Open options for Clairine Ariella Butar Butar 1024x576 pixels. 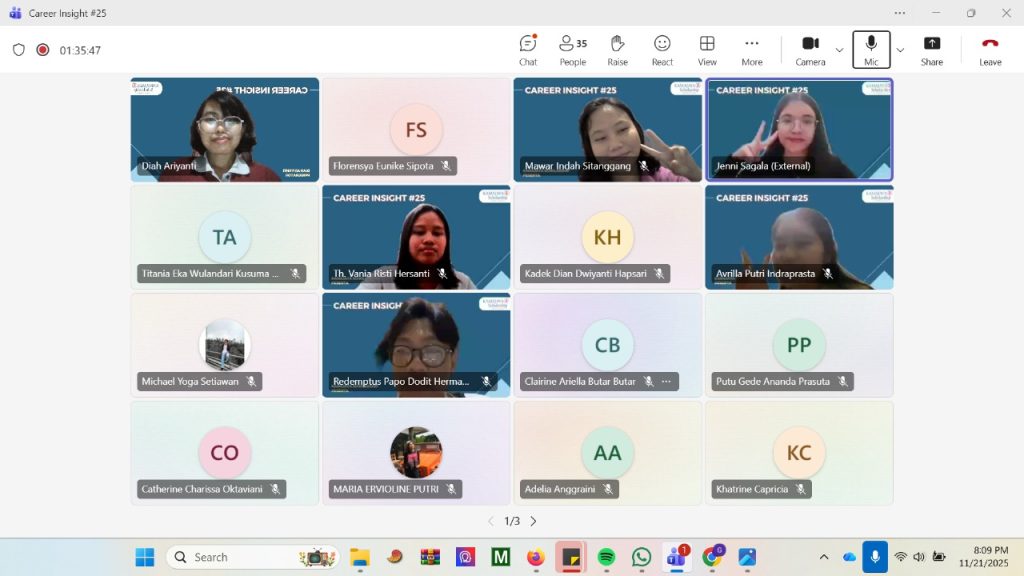pyautogui.click(x=666, y=381)
